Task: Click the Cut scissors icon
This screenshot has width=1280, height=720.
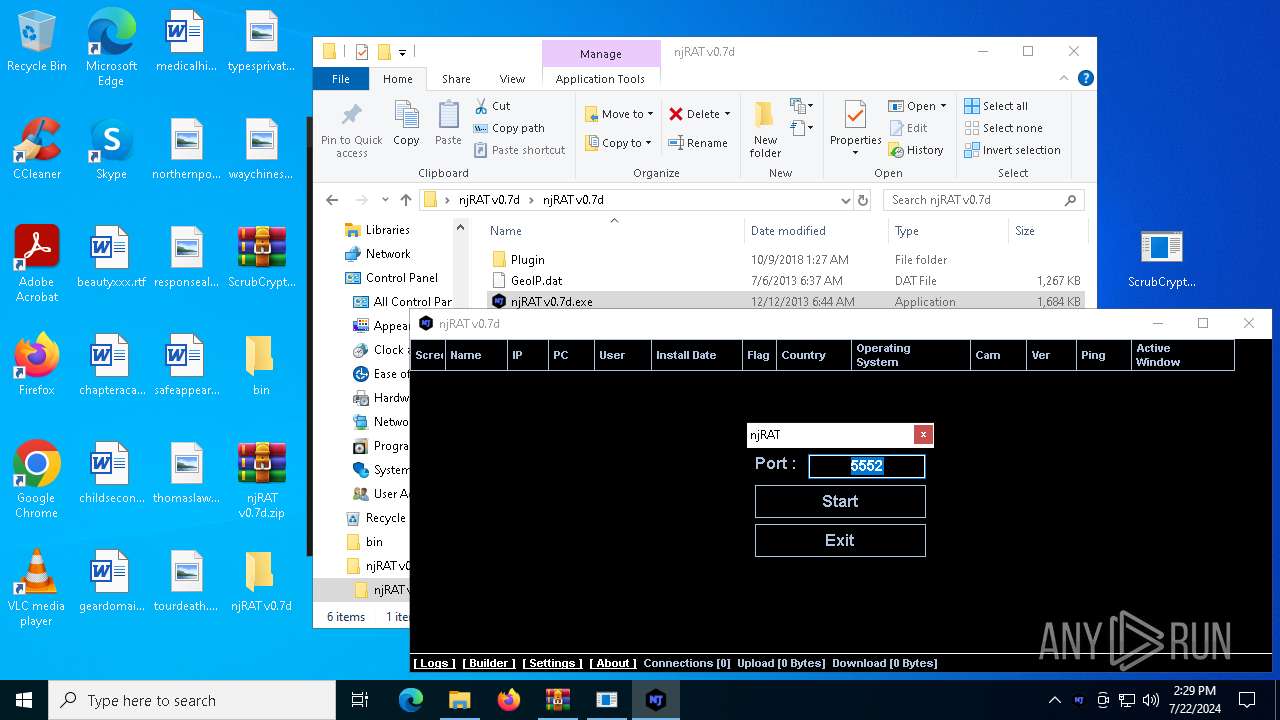Action: point(480,106)
